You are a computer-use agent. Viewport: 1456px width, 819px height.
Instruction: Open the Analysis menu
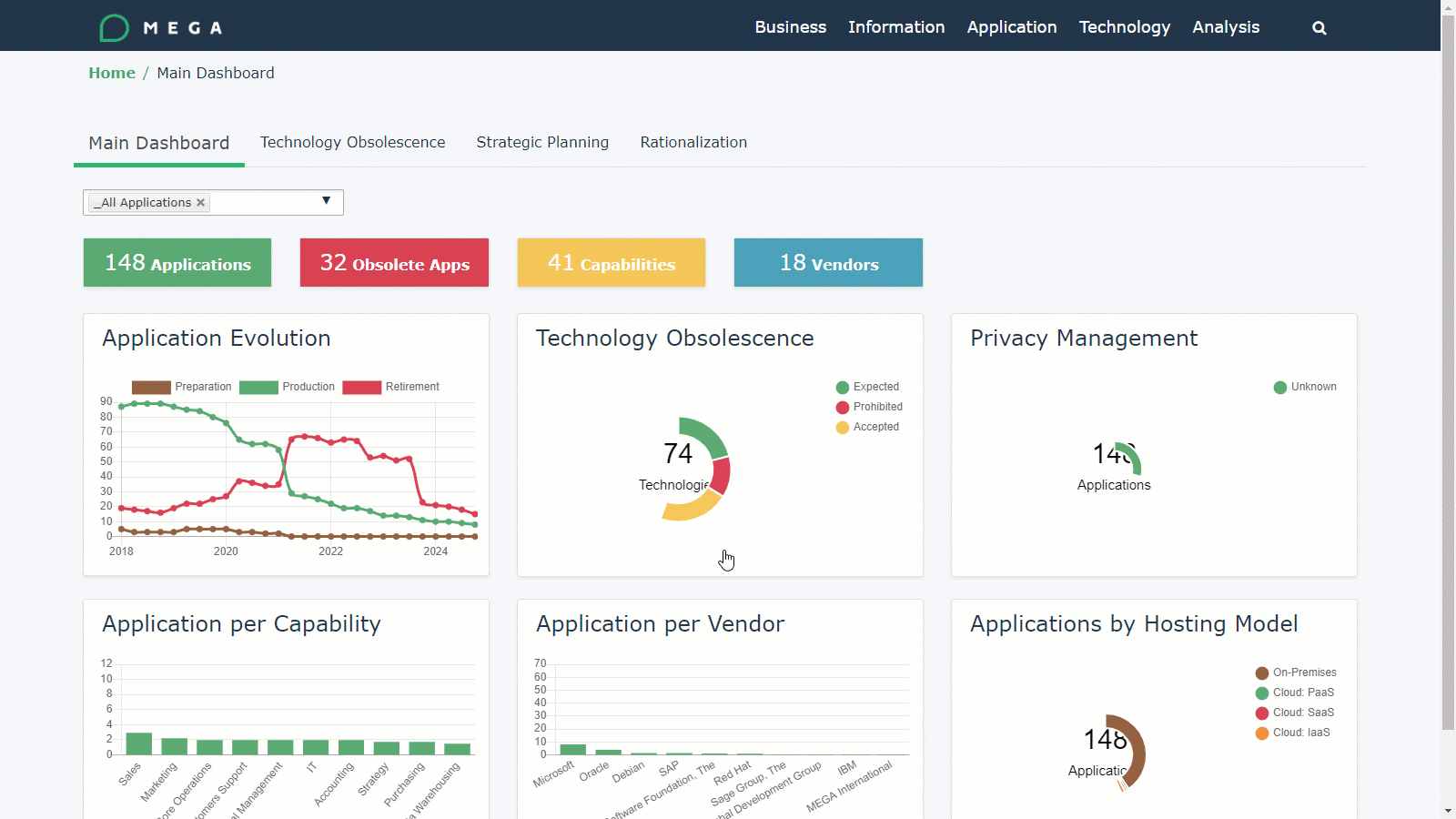click(1226, 27)
